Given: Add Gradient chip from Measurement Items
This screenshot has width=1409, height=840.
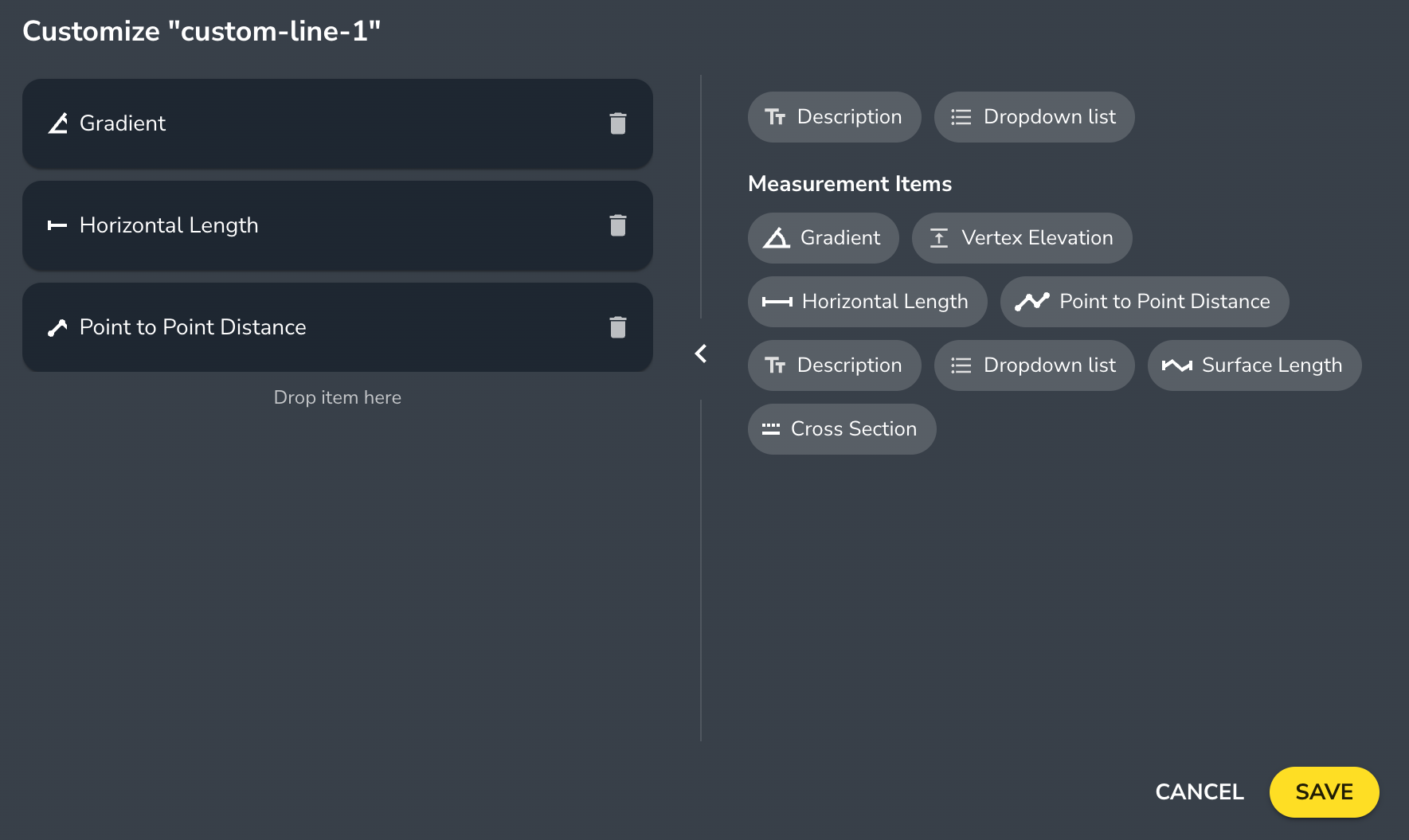Looking at the screenshot, I should (823, 238).
